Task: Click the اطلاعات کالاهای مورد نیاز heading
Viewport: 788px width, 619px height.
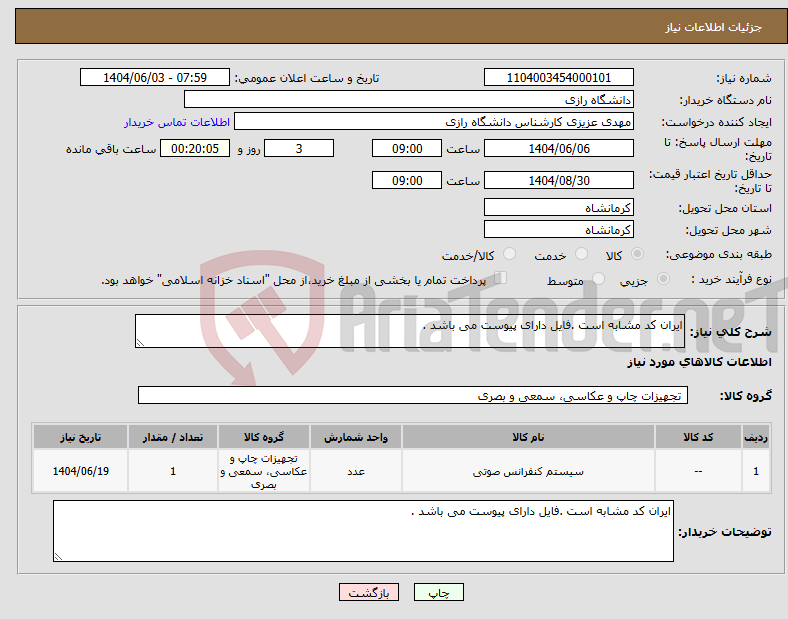Action: pyautogui.click(x=699, y=362)
